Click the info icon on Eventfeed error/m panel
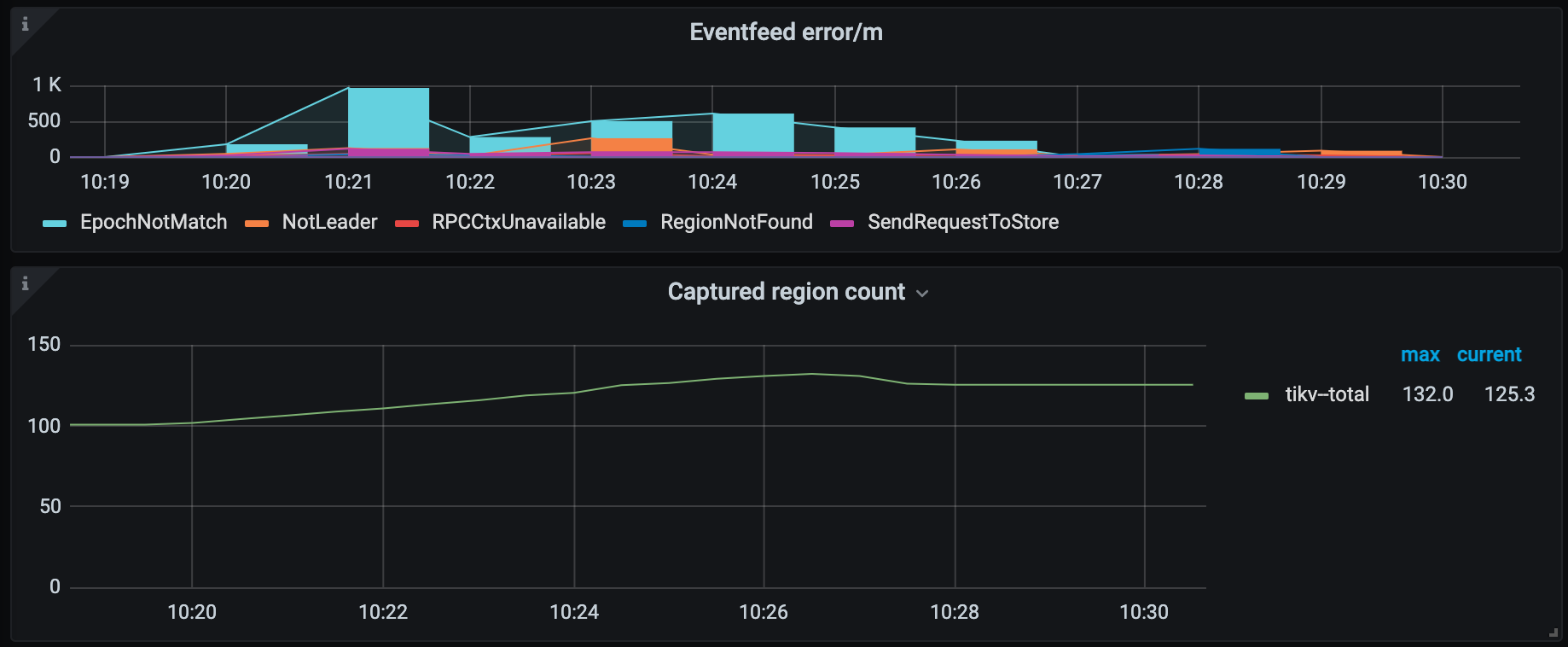This screenshot has height=647, width=1568. point(24,24)
